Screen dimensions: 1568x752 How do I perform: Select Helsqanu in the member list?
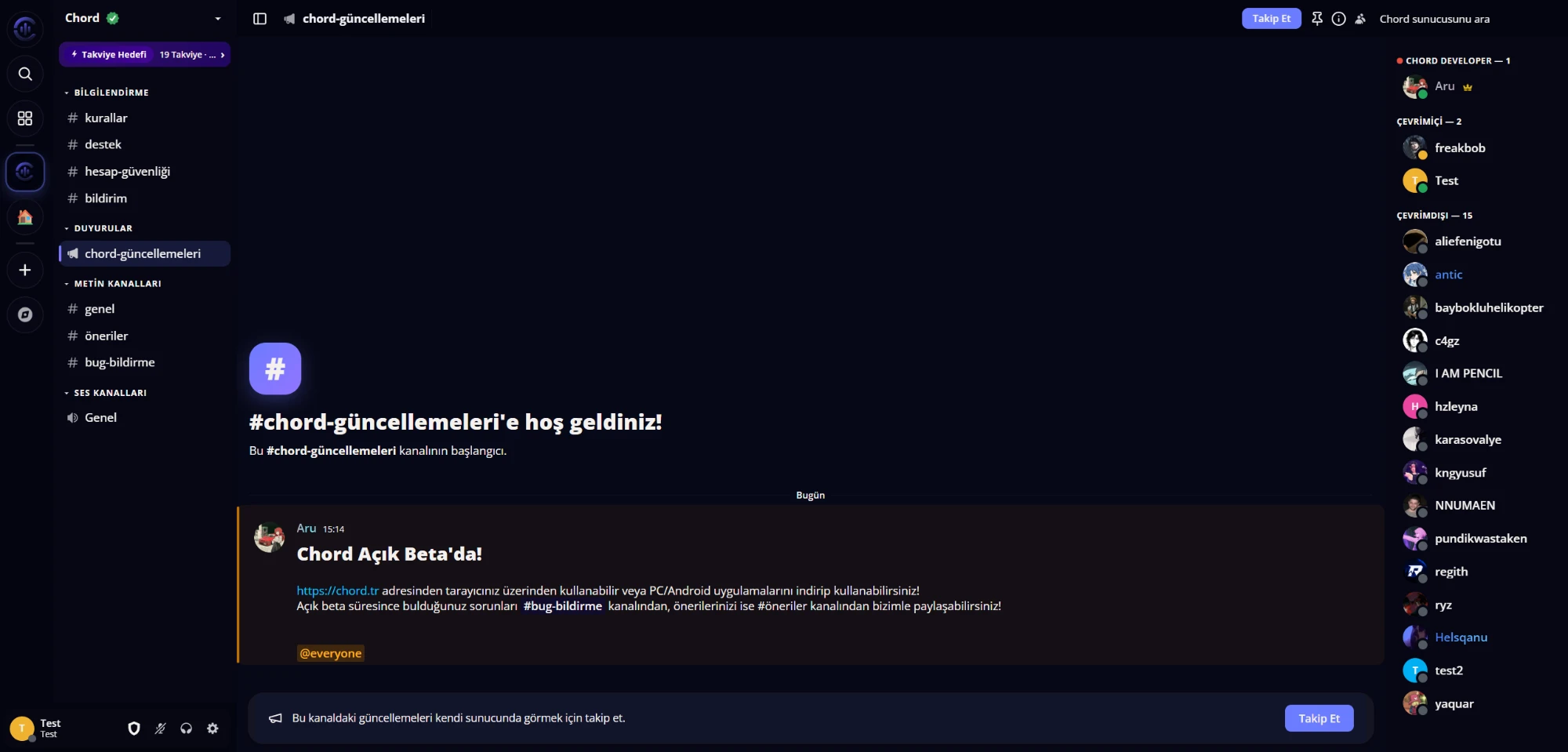[x=1474, y=637]
